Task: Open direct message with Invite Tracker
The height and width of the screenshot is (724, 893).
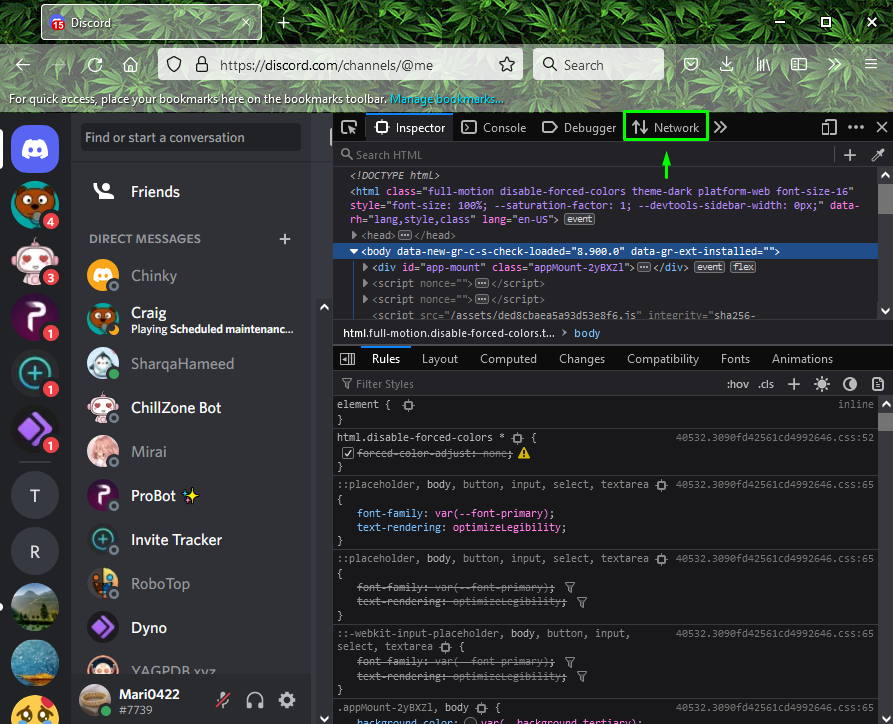Action: [192, 540]
